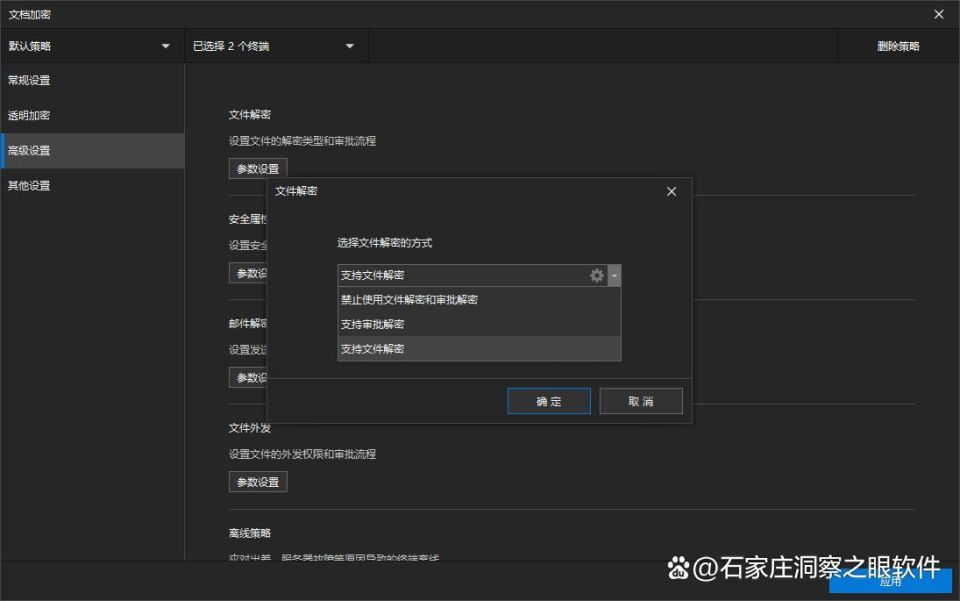Close the 文件解密 dialog with X
The height and width of the screenshot is (601, 960).
tap(671, 192)
